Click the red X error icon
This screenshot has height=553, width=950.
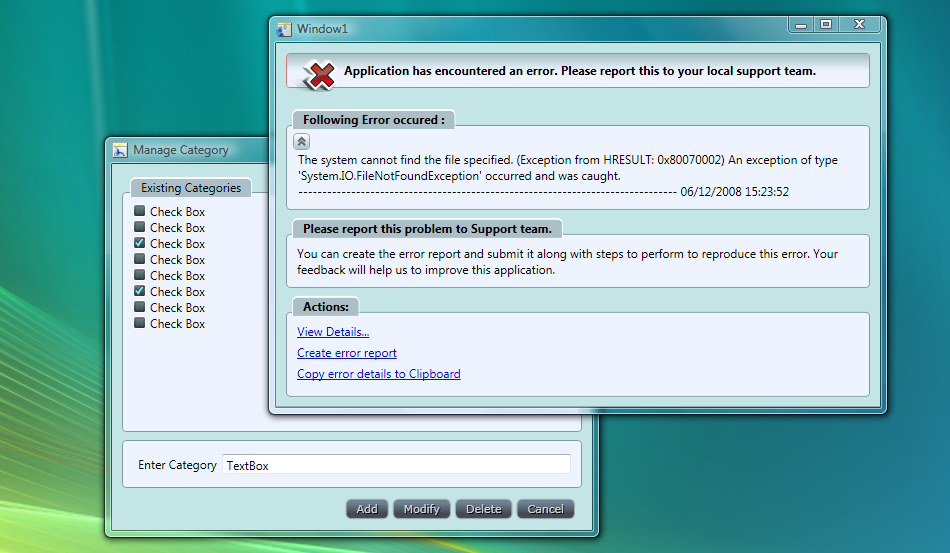pyautogui.click(x=319, y=73)
